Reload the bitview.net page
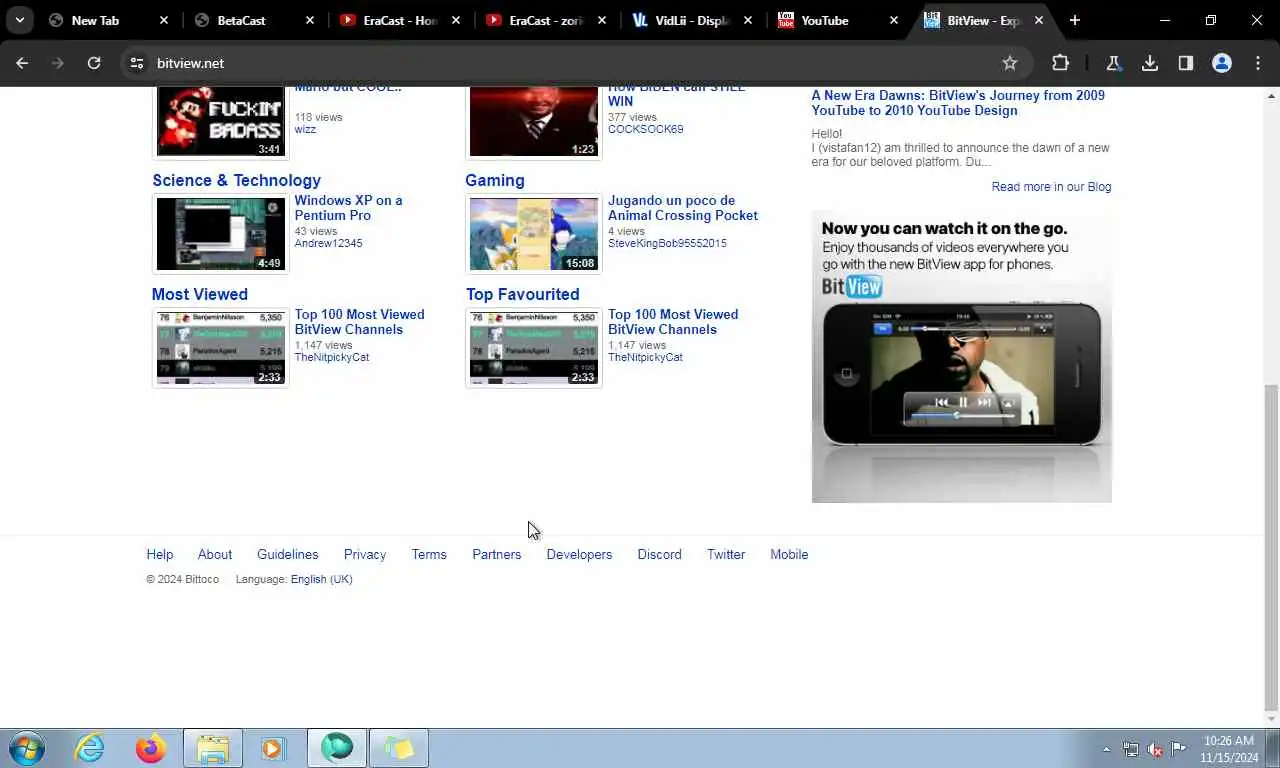 [94, 63]
